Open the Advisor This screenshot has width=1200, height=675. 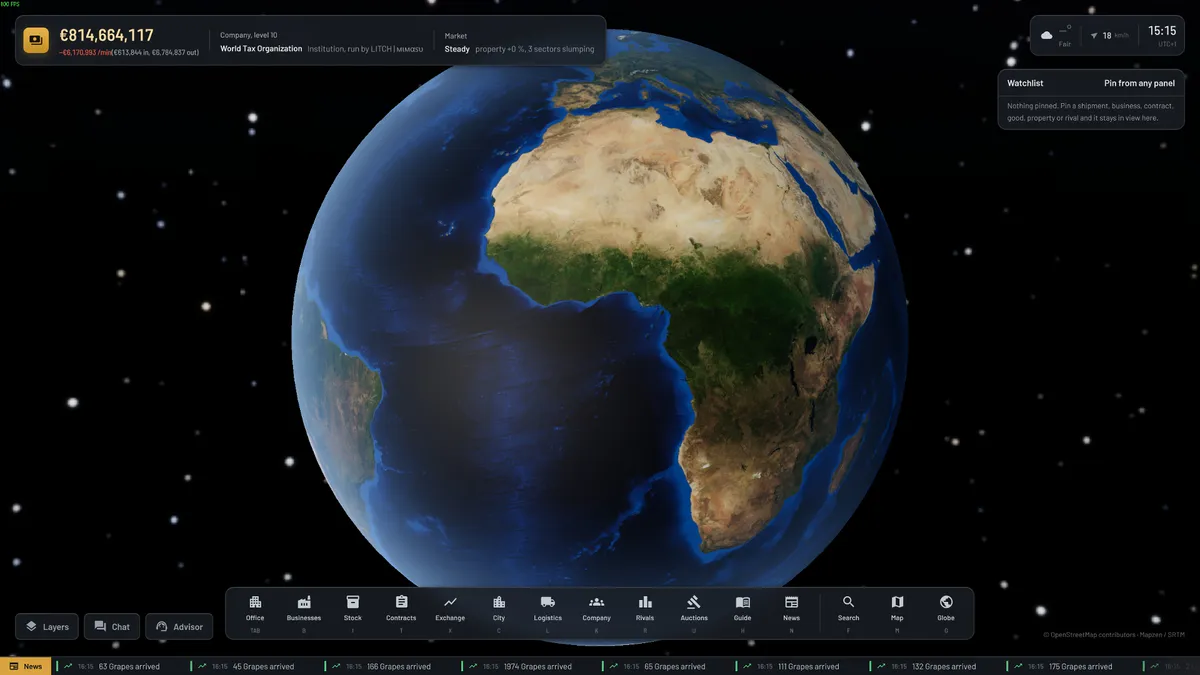click(x=179, y=627)
